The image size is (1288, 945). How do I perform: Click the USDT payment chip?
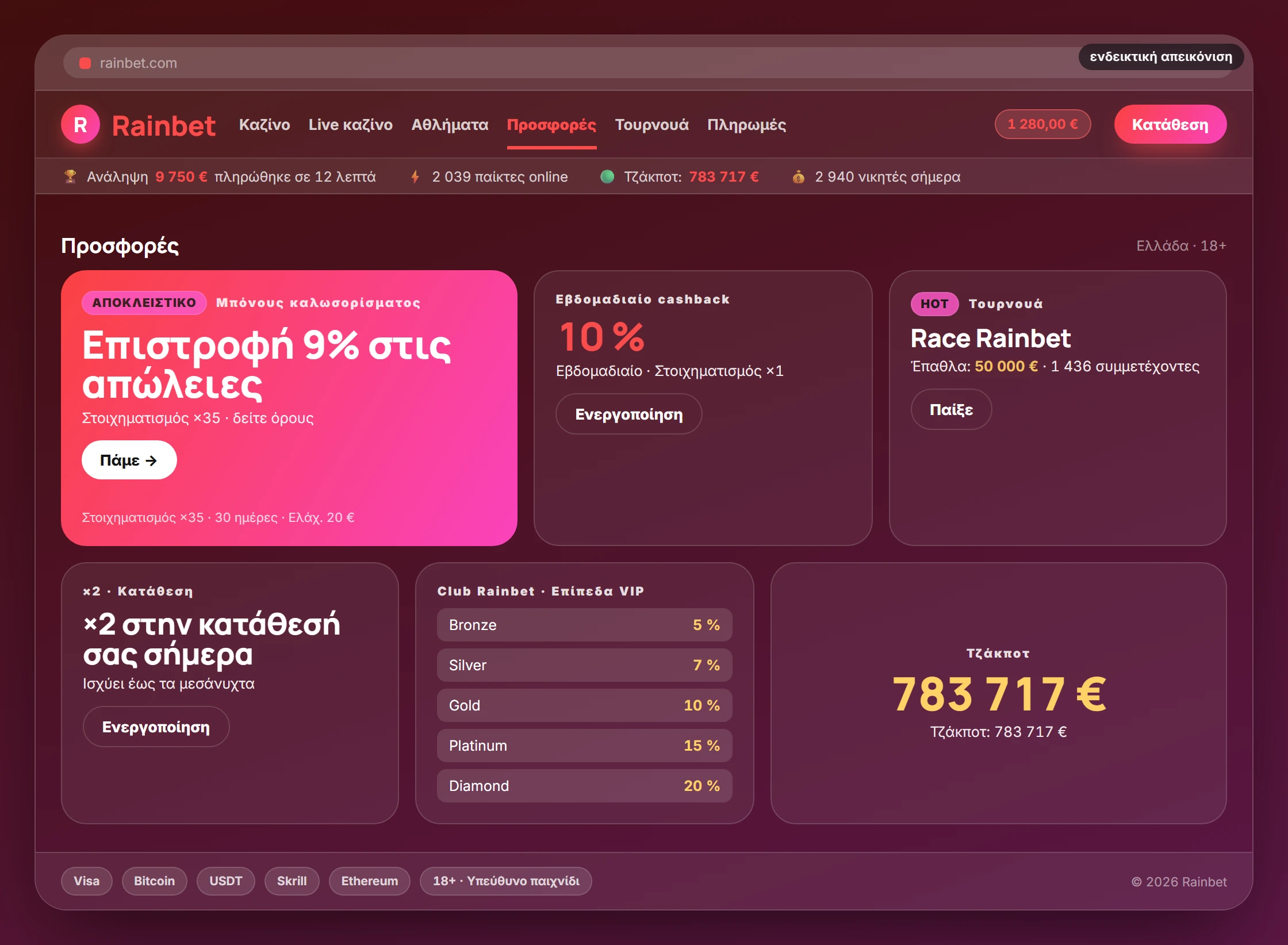(x=225, y=881)
